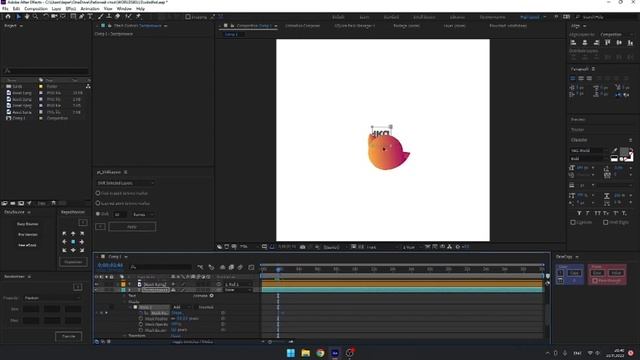Click the align left icon in Align panel
Viewport: 640px width, 360px height.
point(573,42)
